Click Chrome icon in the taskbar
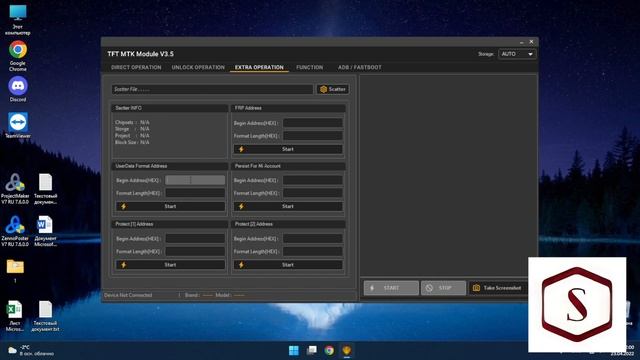This screenshot has width=640, height=360. (x=329, y=350)
